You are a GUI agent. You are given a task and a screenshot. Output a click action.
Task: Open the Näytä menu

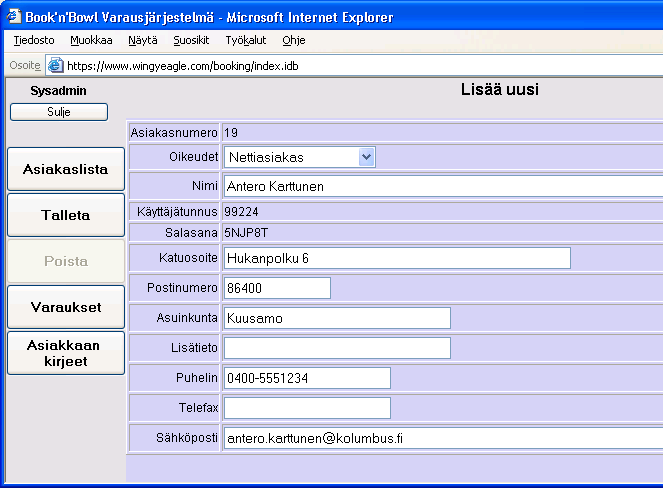[142, 41]
